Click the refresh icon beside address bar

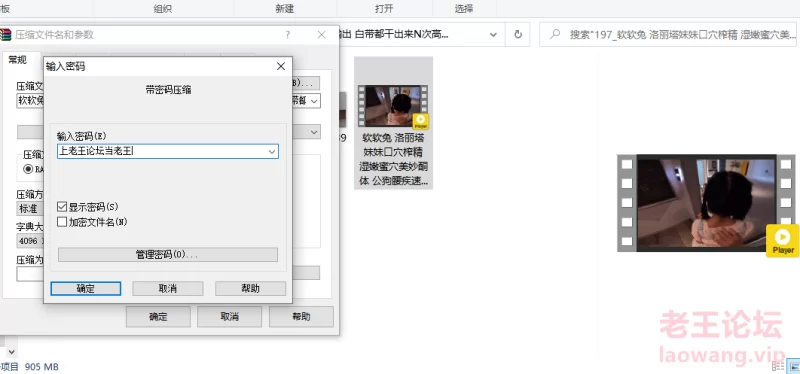click(x=518, y=35)
